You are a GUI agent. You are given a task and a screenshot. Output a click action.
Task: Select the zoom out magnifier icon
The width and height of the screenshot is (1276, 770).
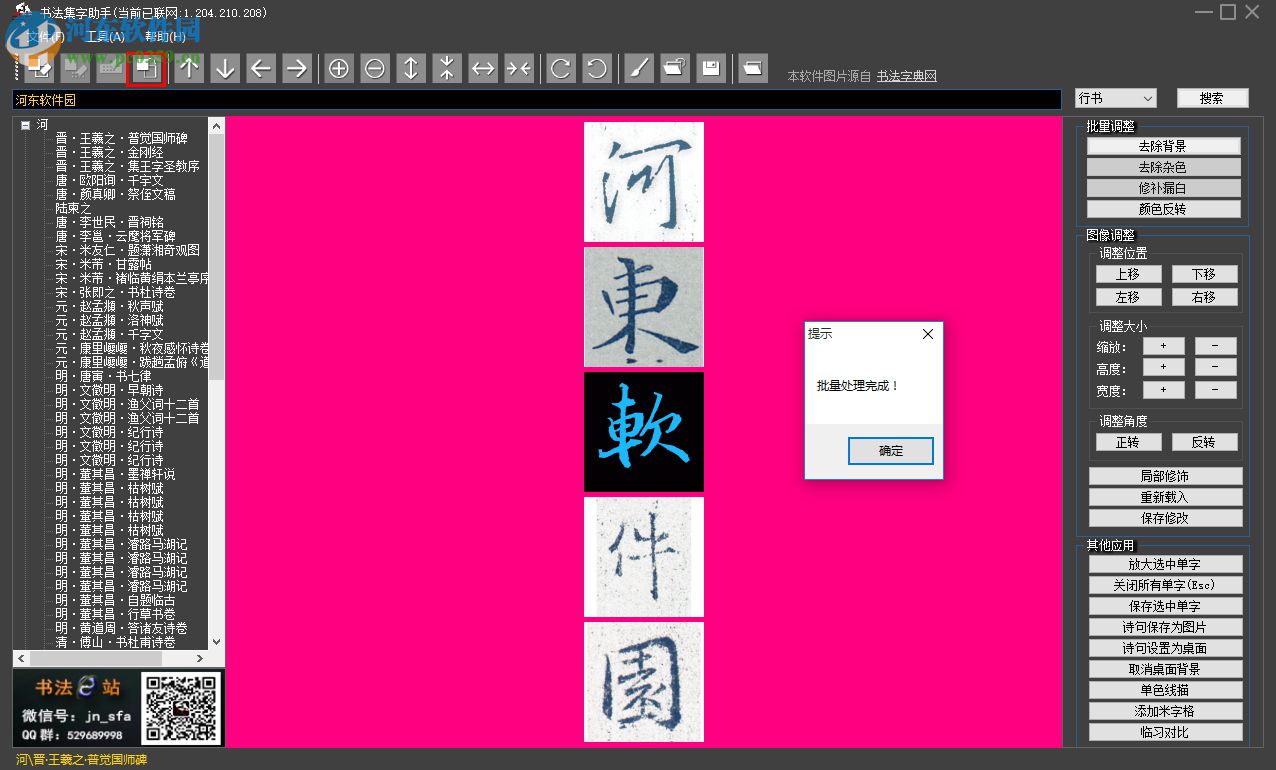tap(375, 68)
